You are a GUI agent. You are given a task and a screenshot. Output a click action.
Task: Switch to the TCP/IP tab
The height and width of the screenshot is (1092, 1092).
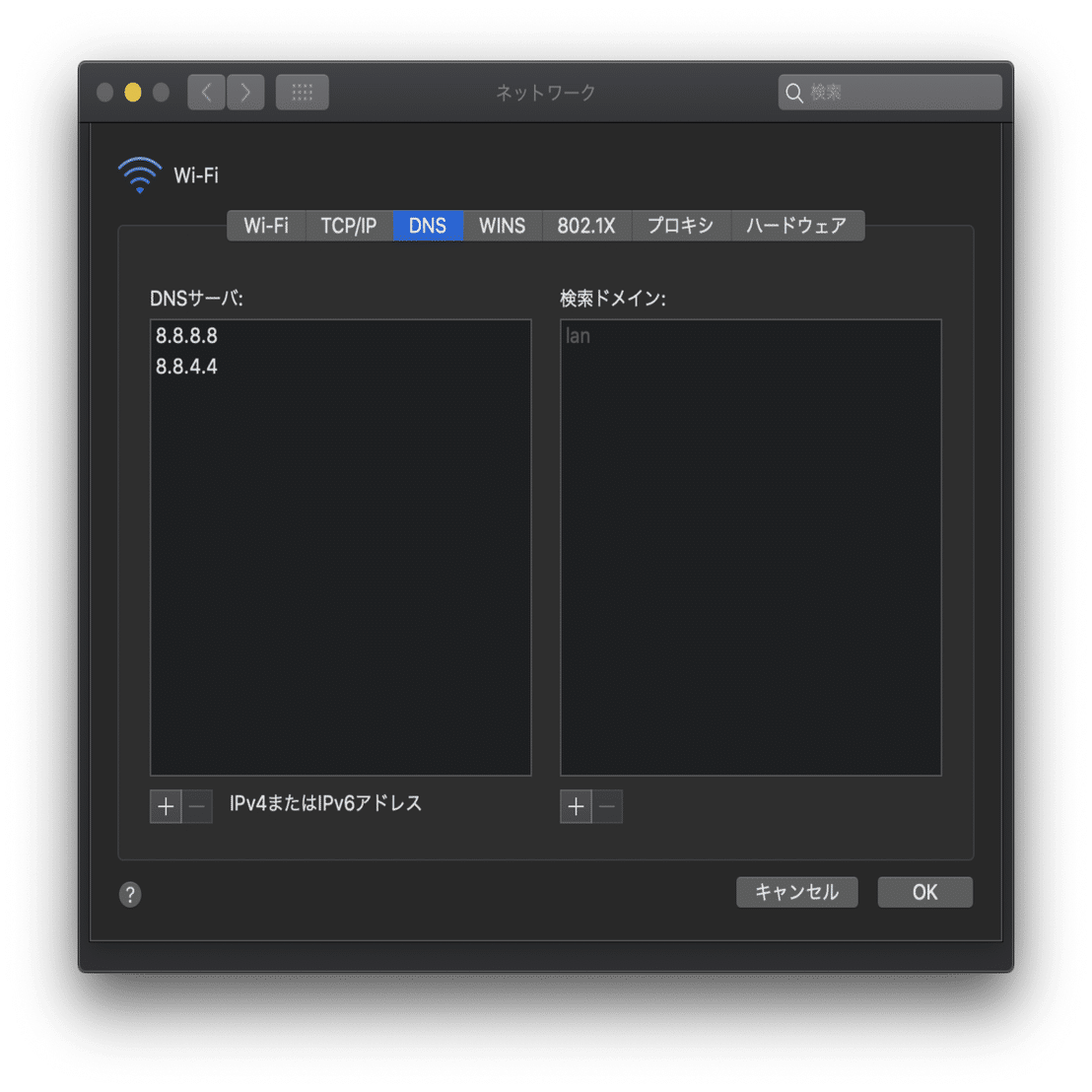tap(349, 225)
